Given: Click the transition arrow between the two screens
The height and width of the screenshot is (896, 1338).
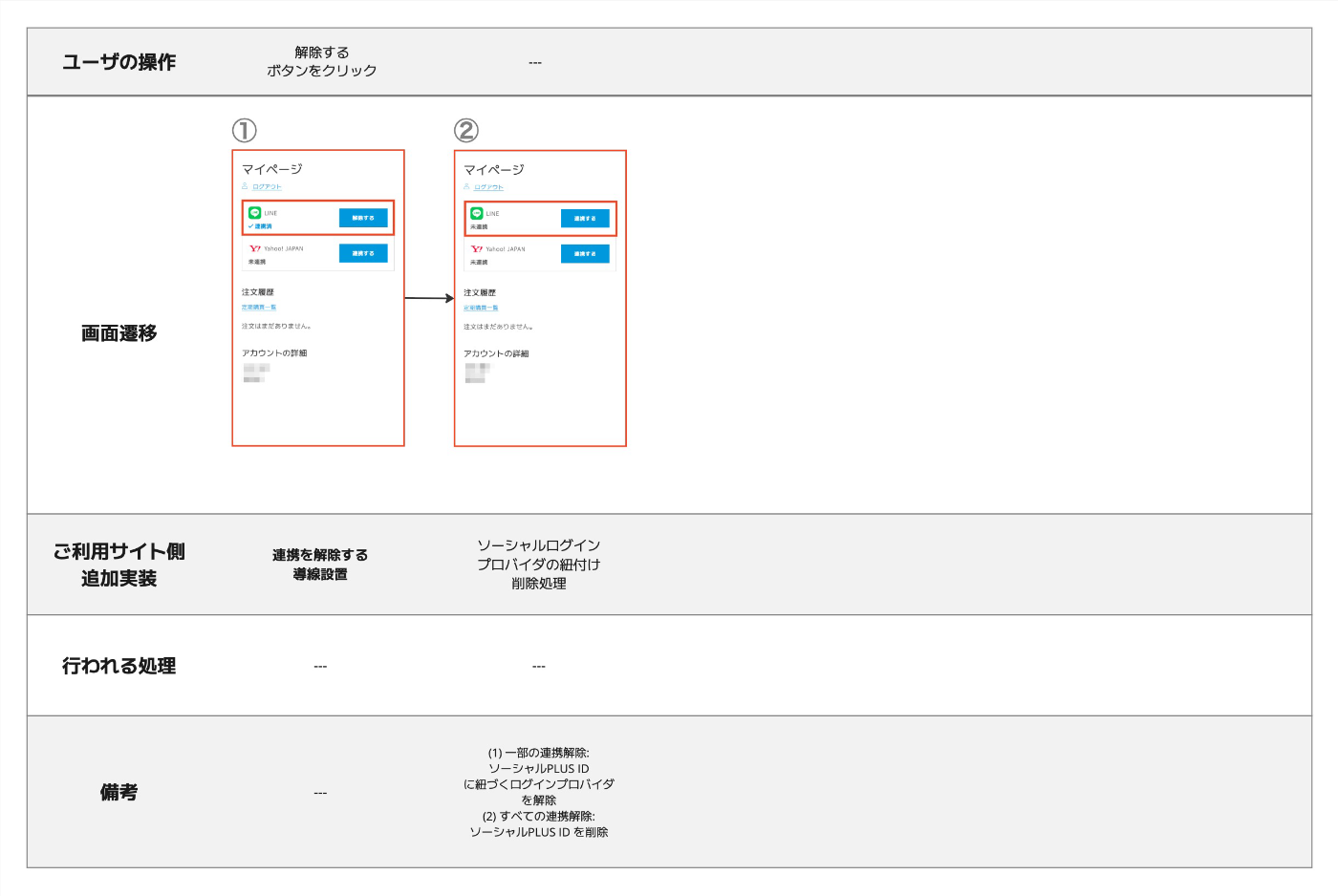Looking at the screenshot, I should click(x=429, y=298).
